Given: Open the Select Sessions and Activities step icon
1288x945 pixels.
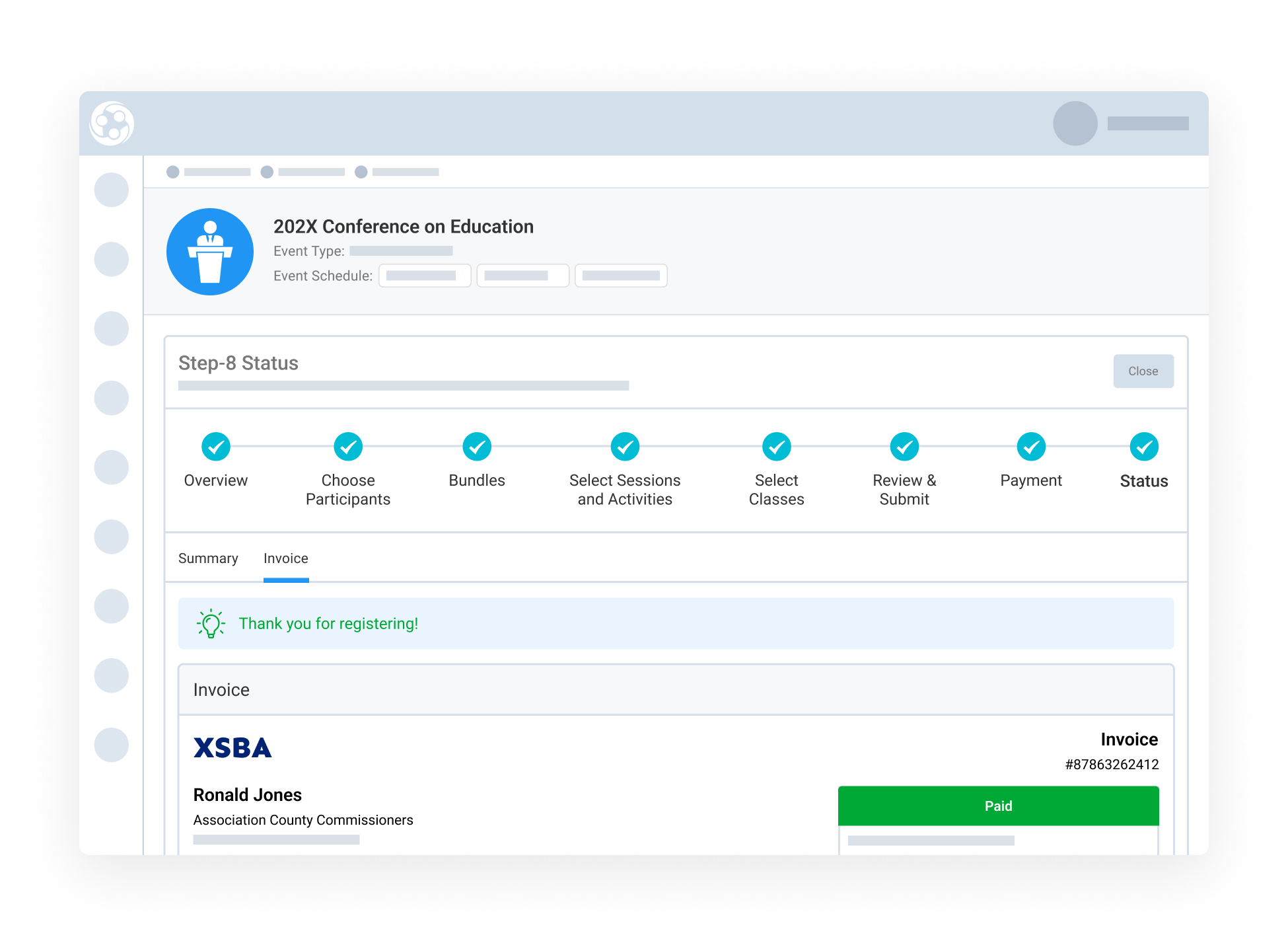Looking at the screenshot, I should [x=625, y=447].
